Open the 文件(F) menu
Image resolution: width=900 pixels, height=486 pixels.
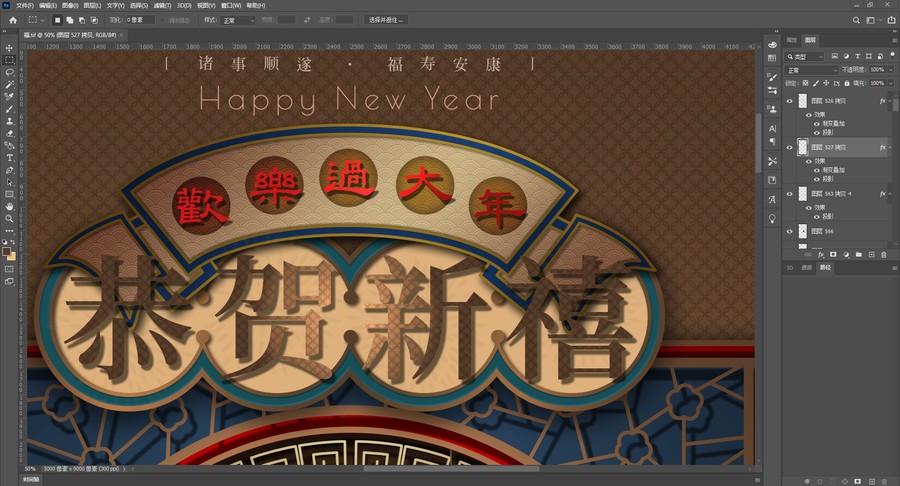tap(25, 5)
